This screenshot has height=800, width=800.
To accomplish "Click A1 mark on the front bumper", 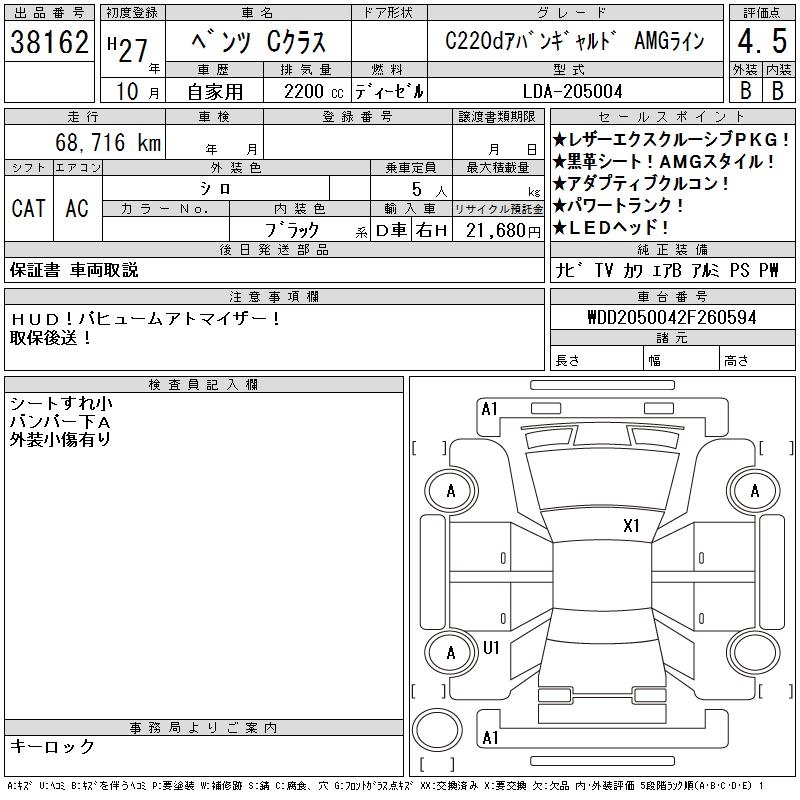I will pos(490,409).
